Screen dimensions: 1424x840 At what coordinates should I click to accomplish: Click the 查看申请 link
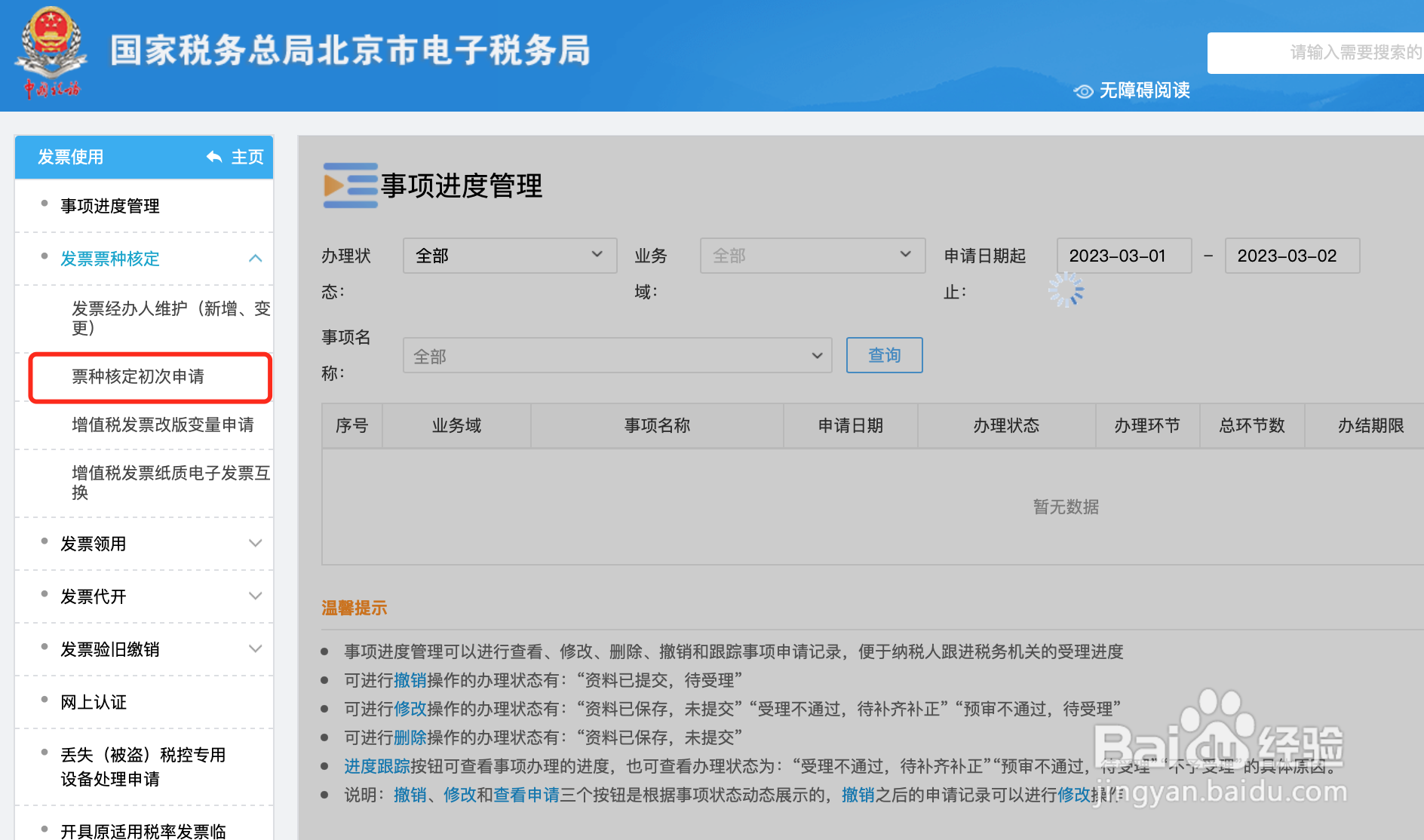tap(526, 796)
